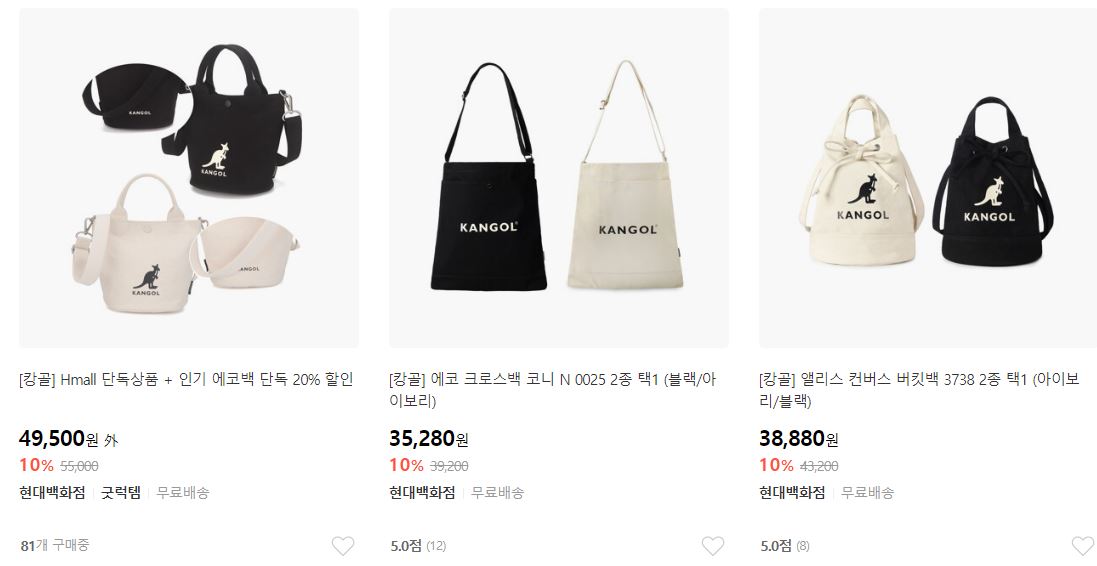View the 5.0점 (8) rating of bucket bag

(785, 546)
